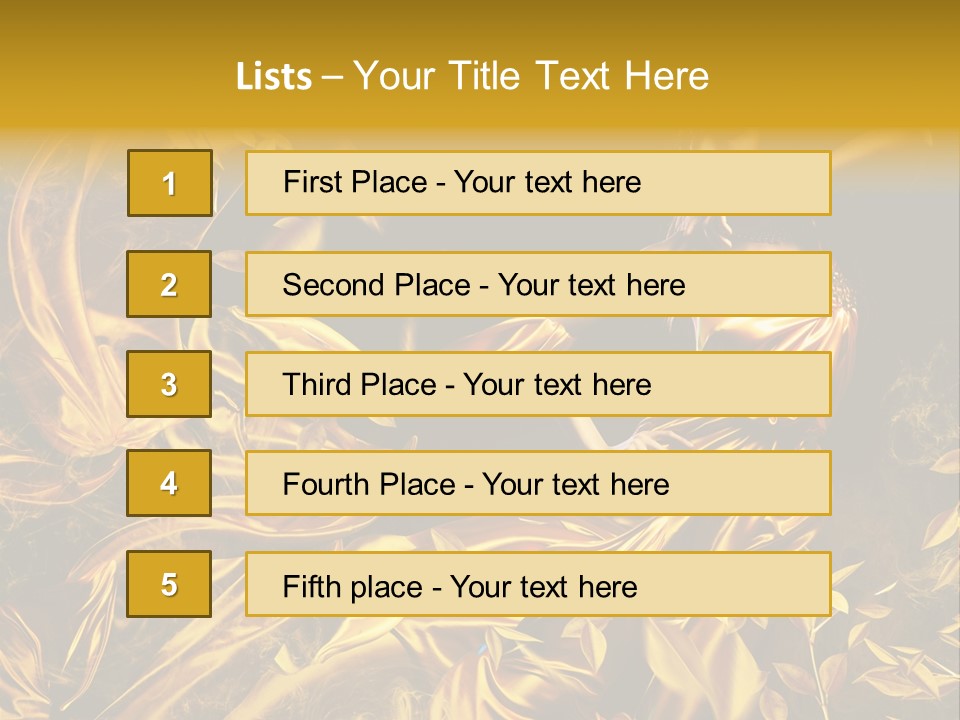Click the Fourth Place text bar
Image resolution: width=960 pixels, height=720 pixels.
point(538,483)
